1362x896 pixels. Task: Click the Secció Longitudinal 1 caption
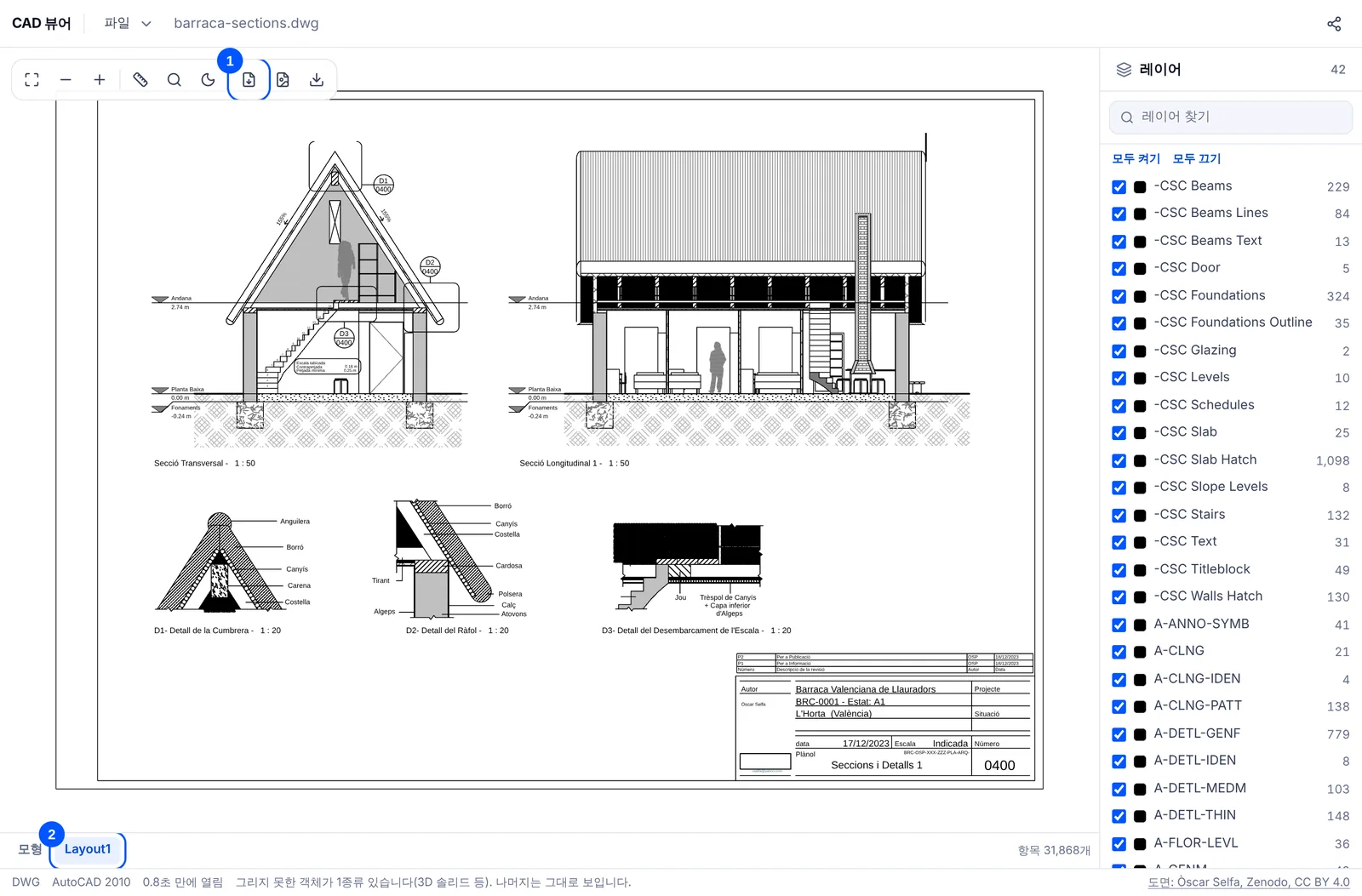coord(575,464)
